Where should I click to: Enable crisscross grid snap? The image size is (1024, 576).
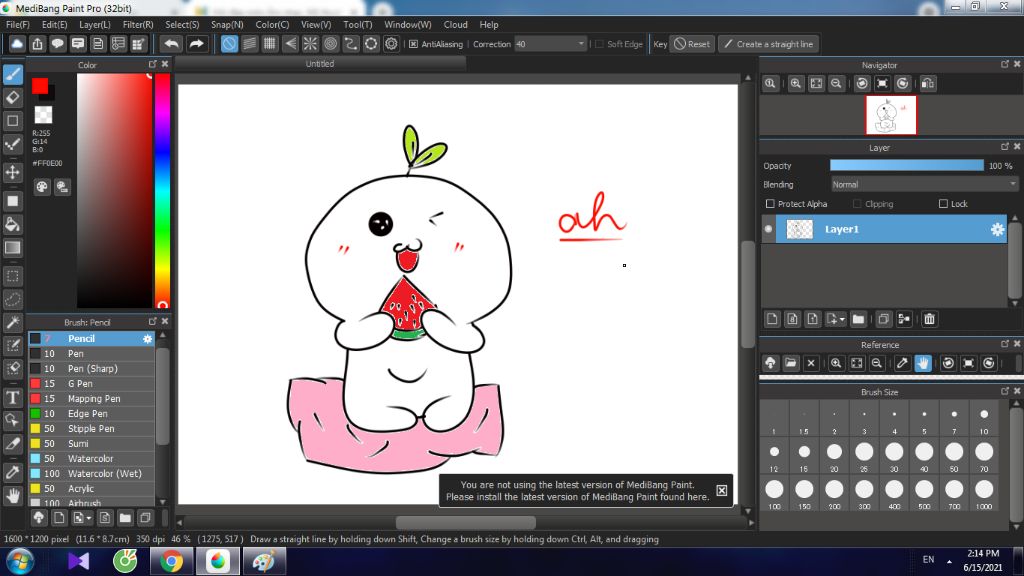(270, 44)
